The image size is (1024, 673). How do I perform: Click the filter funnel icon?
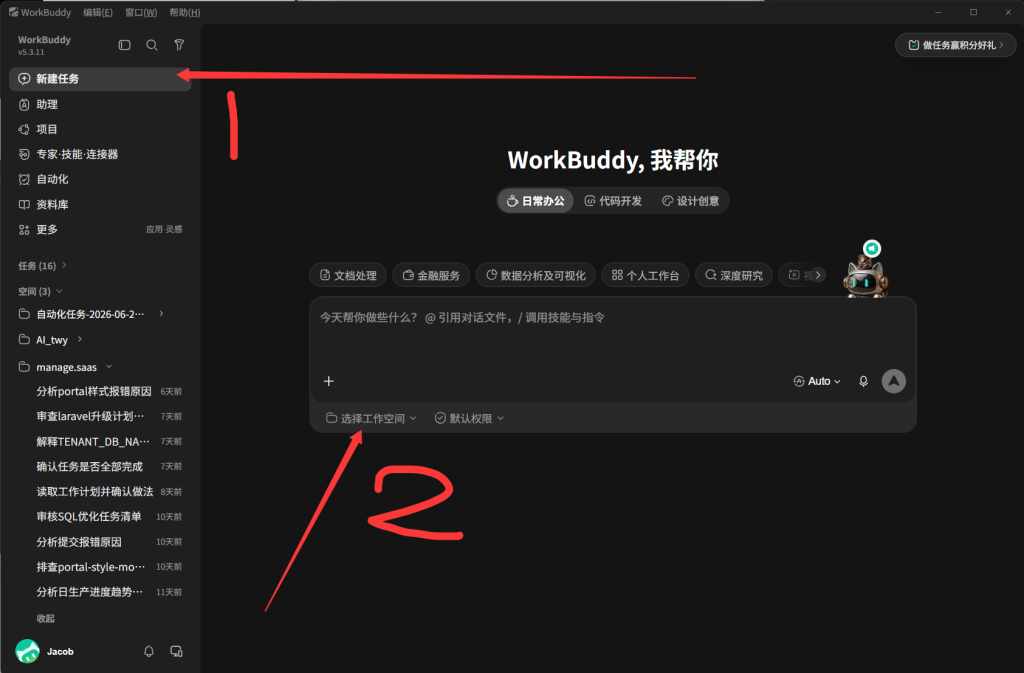[x=179, y=45]
